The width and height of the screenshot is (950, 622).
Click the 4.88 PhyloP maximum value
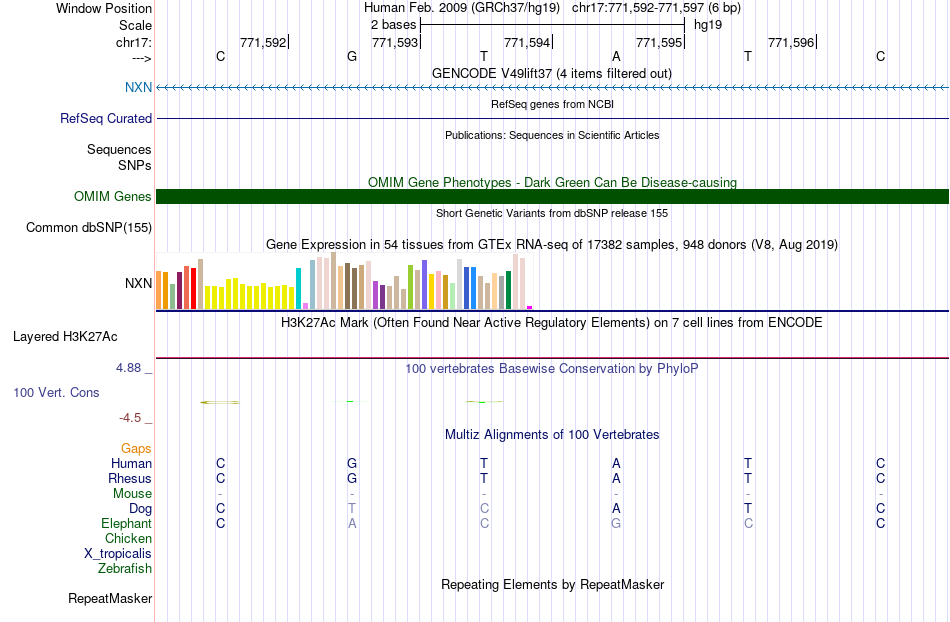click(128, 368)
